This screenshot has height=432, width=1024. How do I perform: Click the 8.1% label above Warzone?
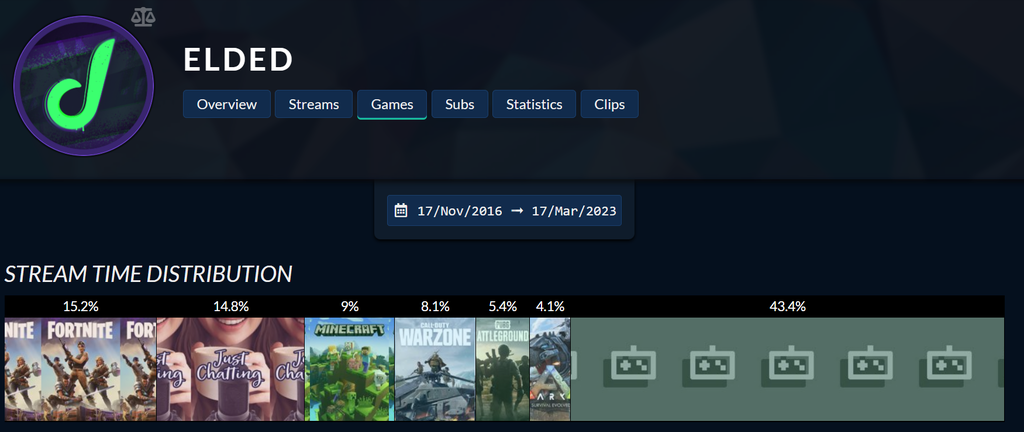point(435,306)
